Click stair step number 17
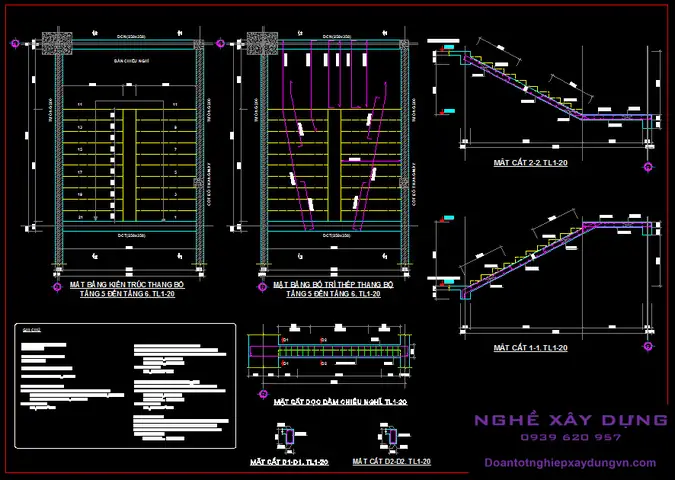Image resolution: width=675 pixels, height=480 pixels. click(80, 172)
